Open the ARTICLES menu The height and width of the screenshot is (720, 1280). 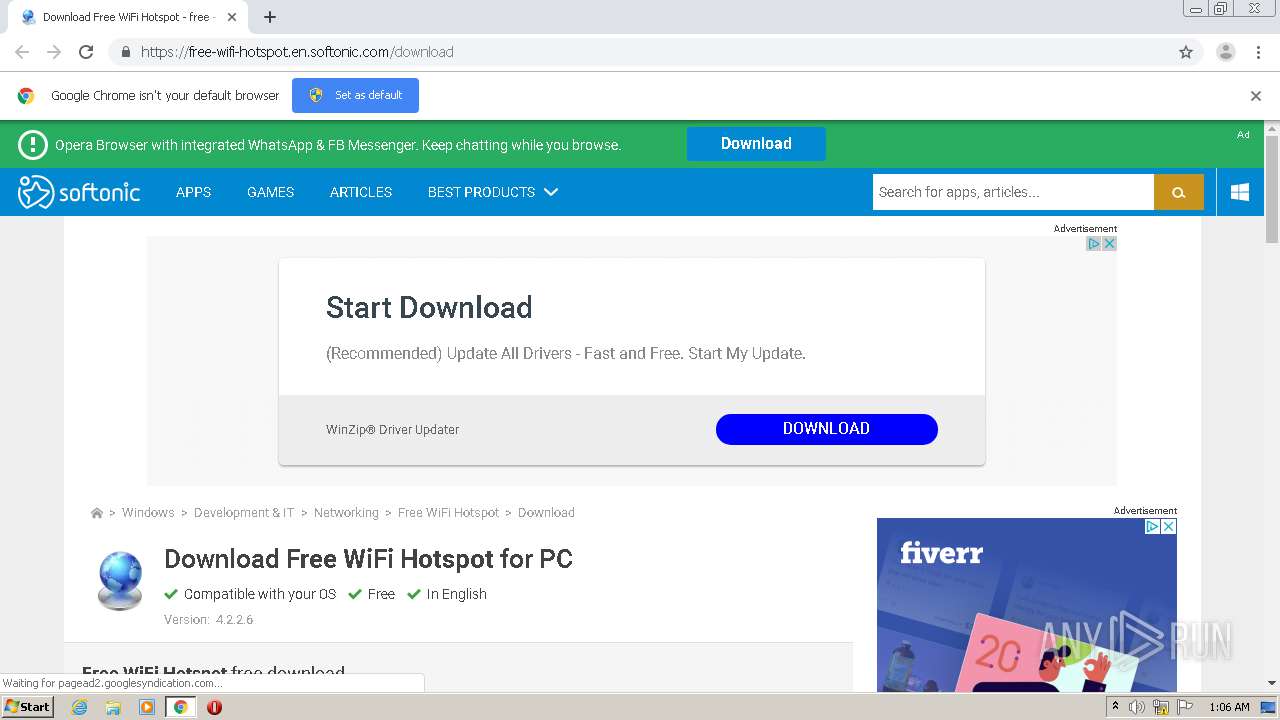point(361,192)
